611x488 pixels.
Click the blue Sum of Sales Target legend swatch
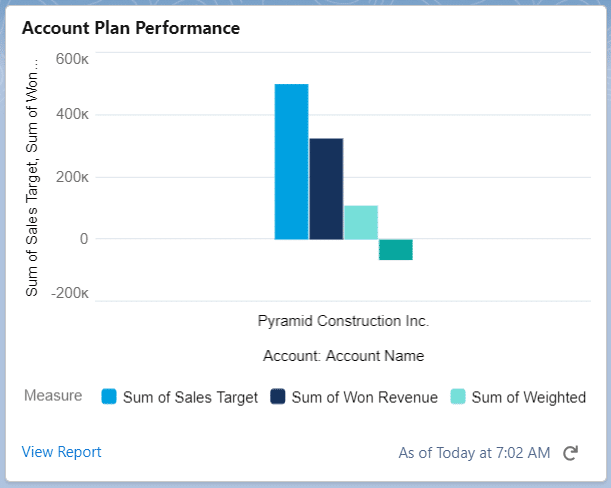click(x=109, y=397)
